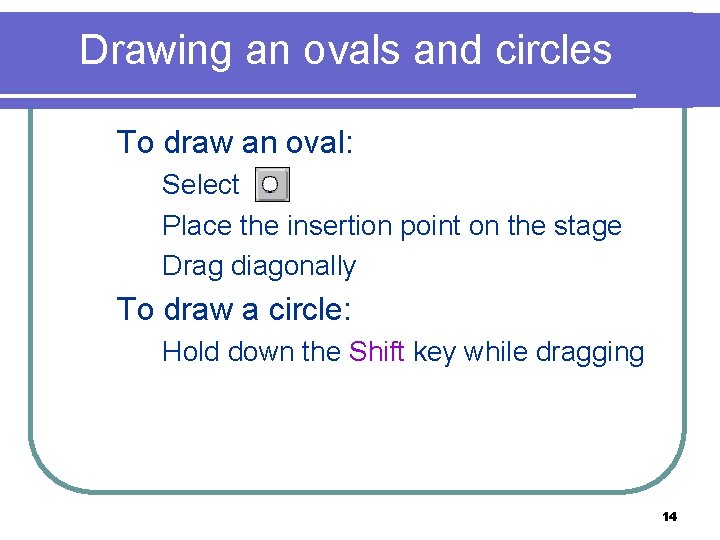720x540 pixels.
Task: Click the "Place the insertion point" line
Action: pos(391,226)
